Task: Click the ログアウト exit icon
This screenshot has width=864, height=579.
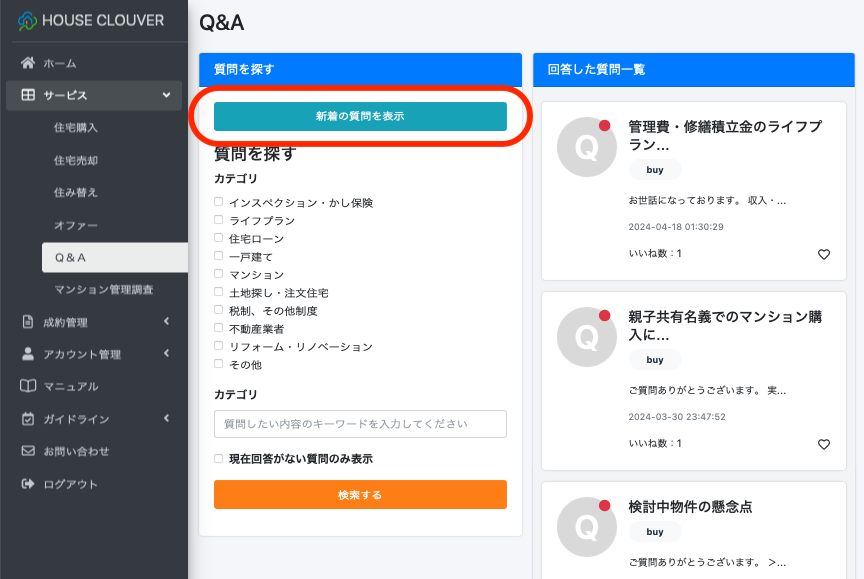Action: [x=28, y=484]
